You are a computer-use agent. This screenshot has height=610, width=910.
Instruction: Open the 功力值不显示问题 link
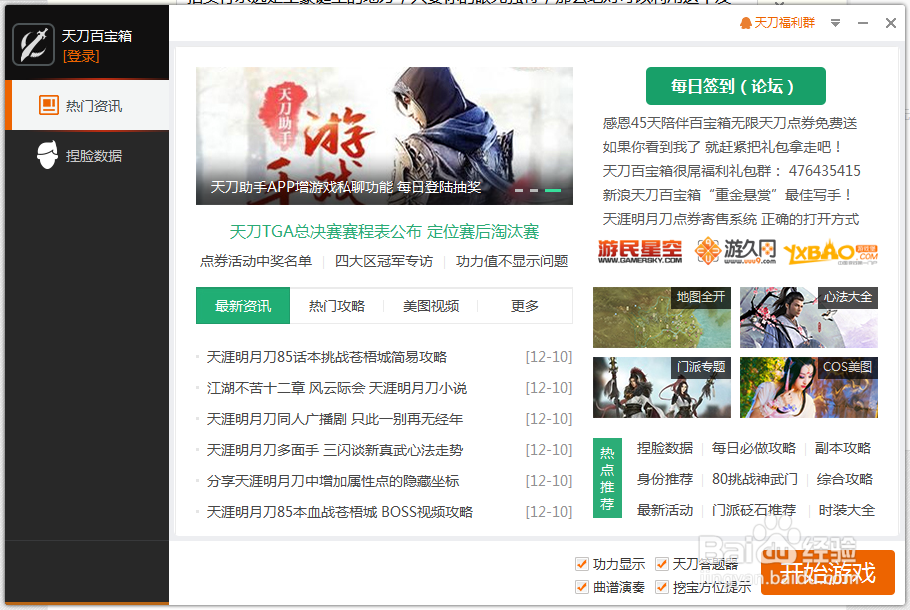click(x=512, y=261)
